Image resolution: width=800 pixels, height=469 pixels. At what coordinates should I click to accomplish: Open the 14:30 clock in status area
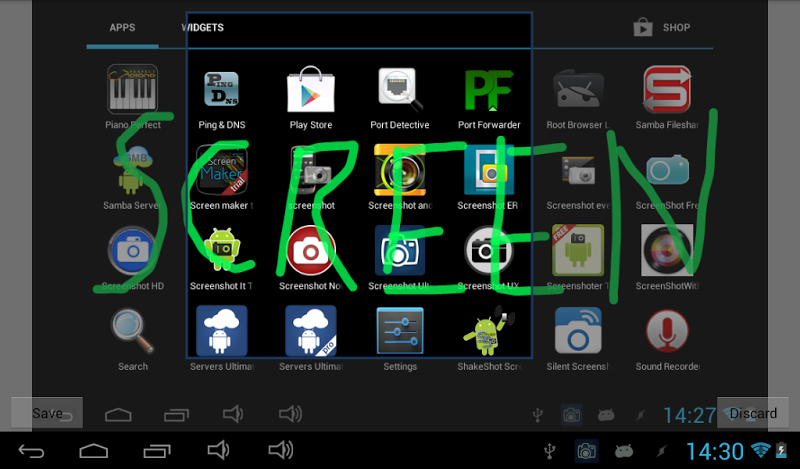point(714,452)
